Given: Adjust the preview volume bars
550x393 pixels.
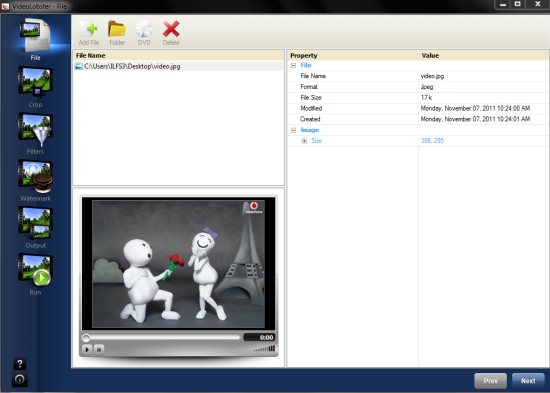Looking at the screenshot, I should [264, 348].
